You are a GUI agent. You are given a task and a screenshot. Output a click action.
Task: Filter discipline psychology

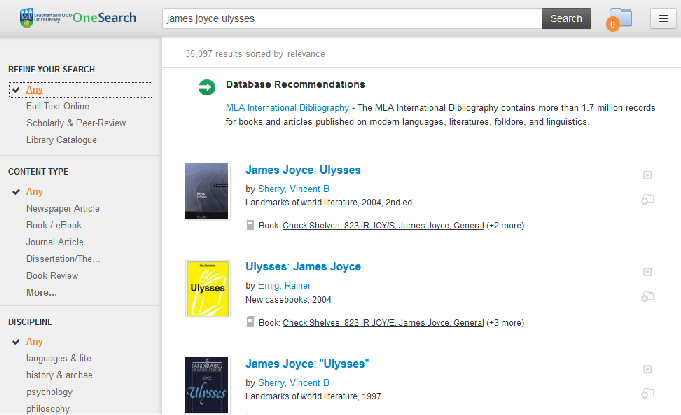tap(50, 392)
